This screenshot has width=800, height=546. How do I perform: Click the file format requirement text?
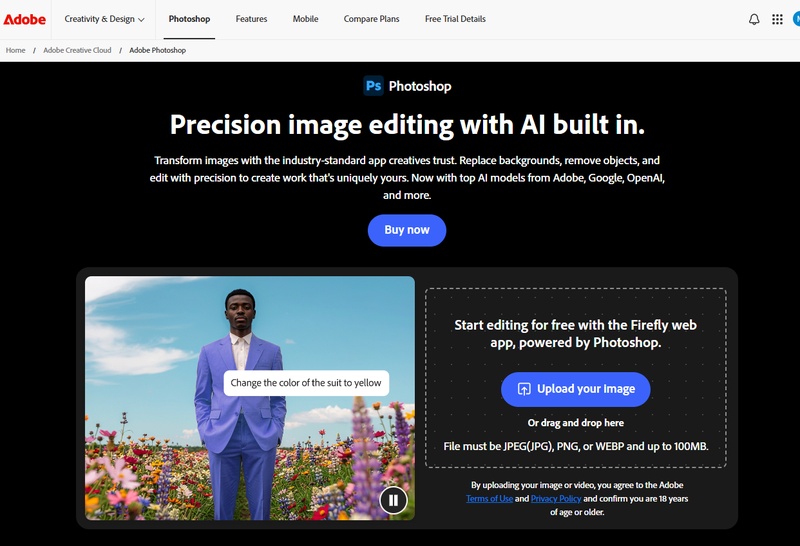(576, 446)
